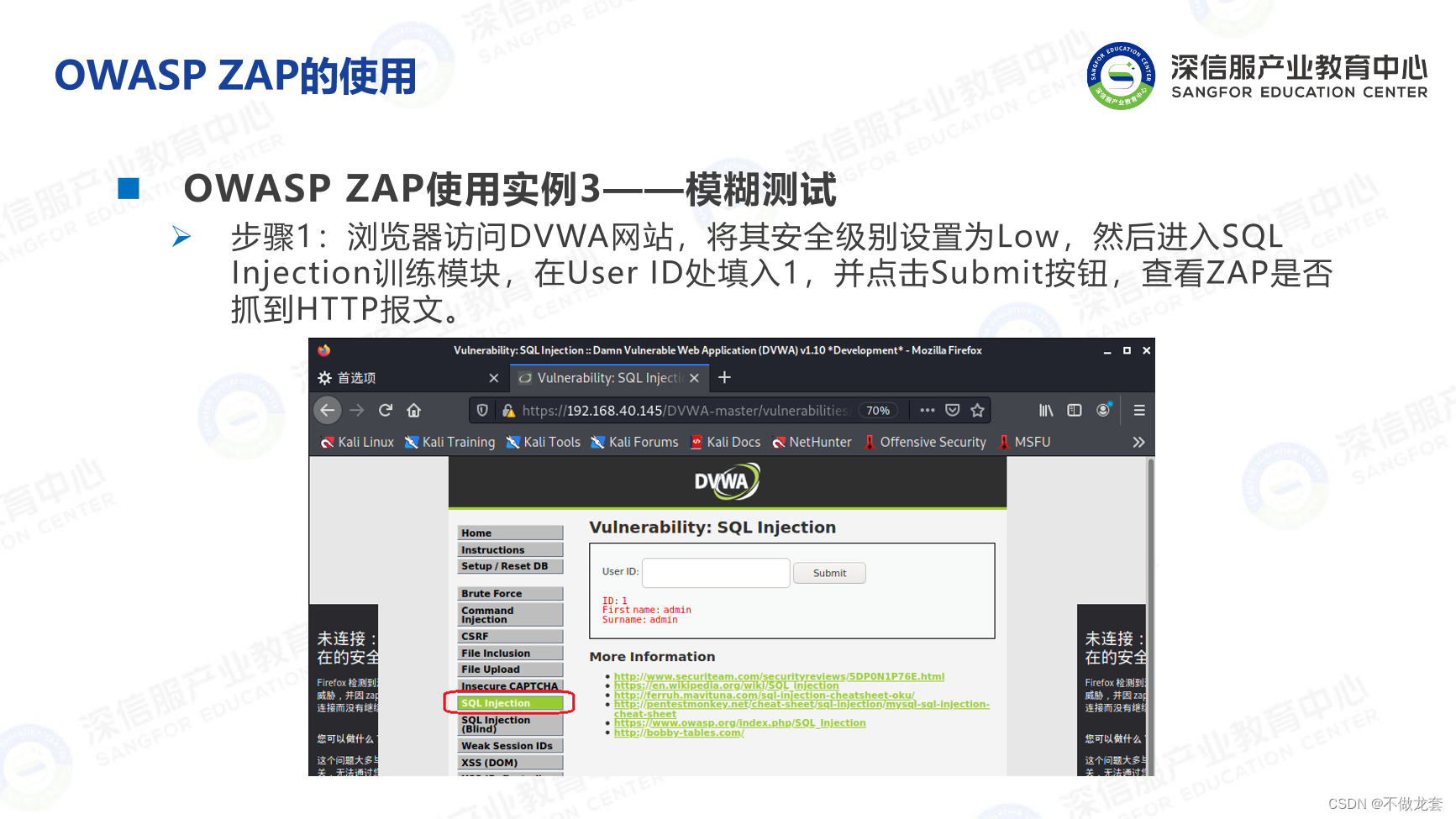This screenshot has width=1456, height=819.
Task: Select Weak Session IDs menu item
Action: click(x=510, y=746)
